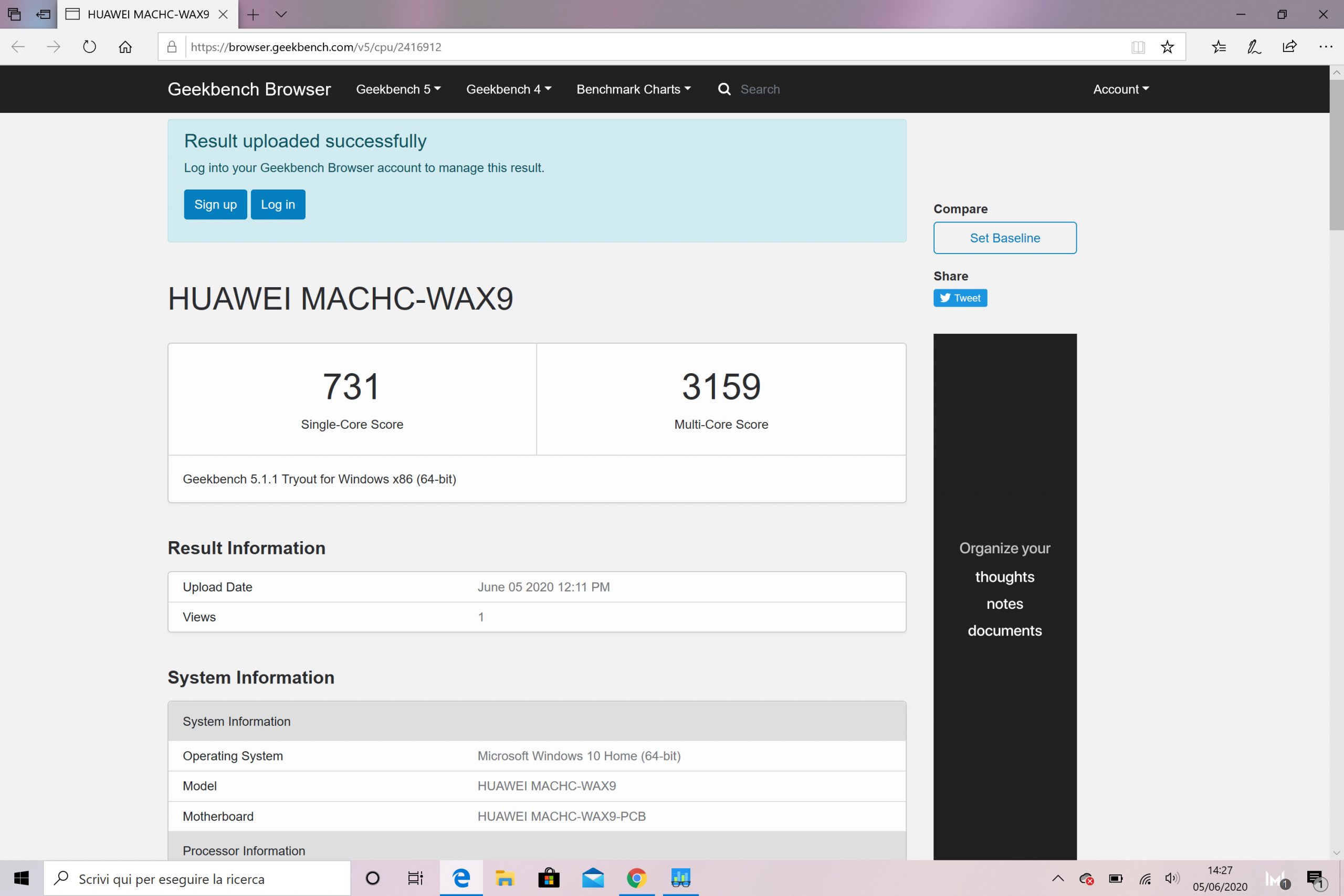Screen dimensions: 1344x896
Task: Click the HUAWEI MACHC-WAX9 page heading
Action: [x=341, y=298]
